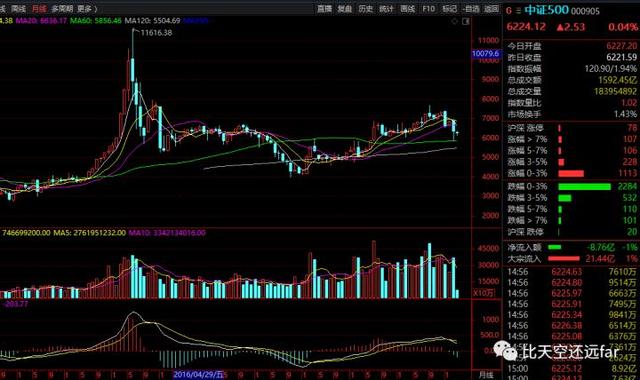Open the 月线 period selector at bottom right
640x380 pixels.
pos(485,375)
